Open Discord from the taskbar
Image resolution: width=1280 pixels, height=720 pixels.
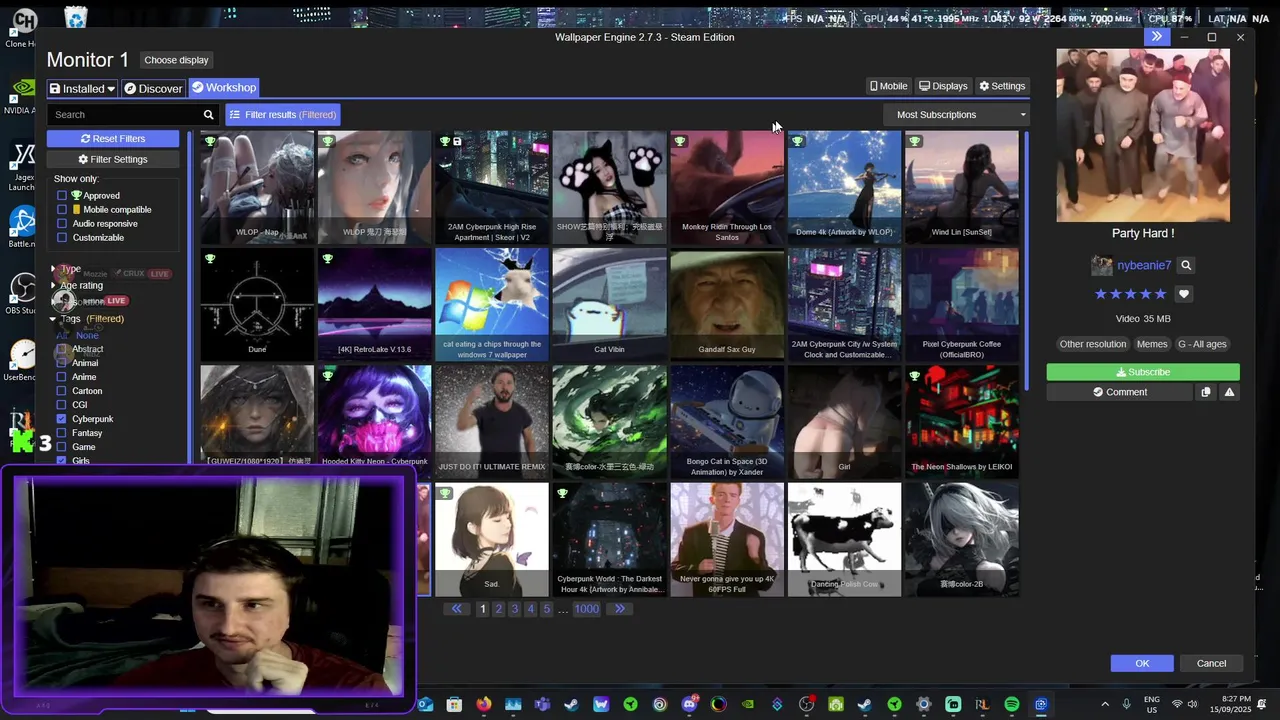[x=689, y=705]
